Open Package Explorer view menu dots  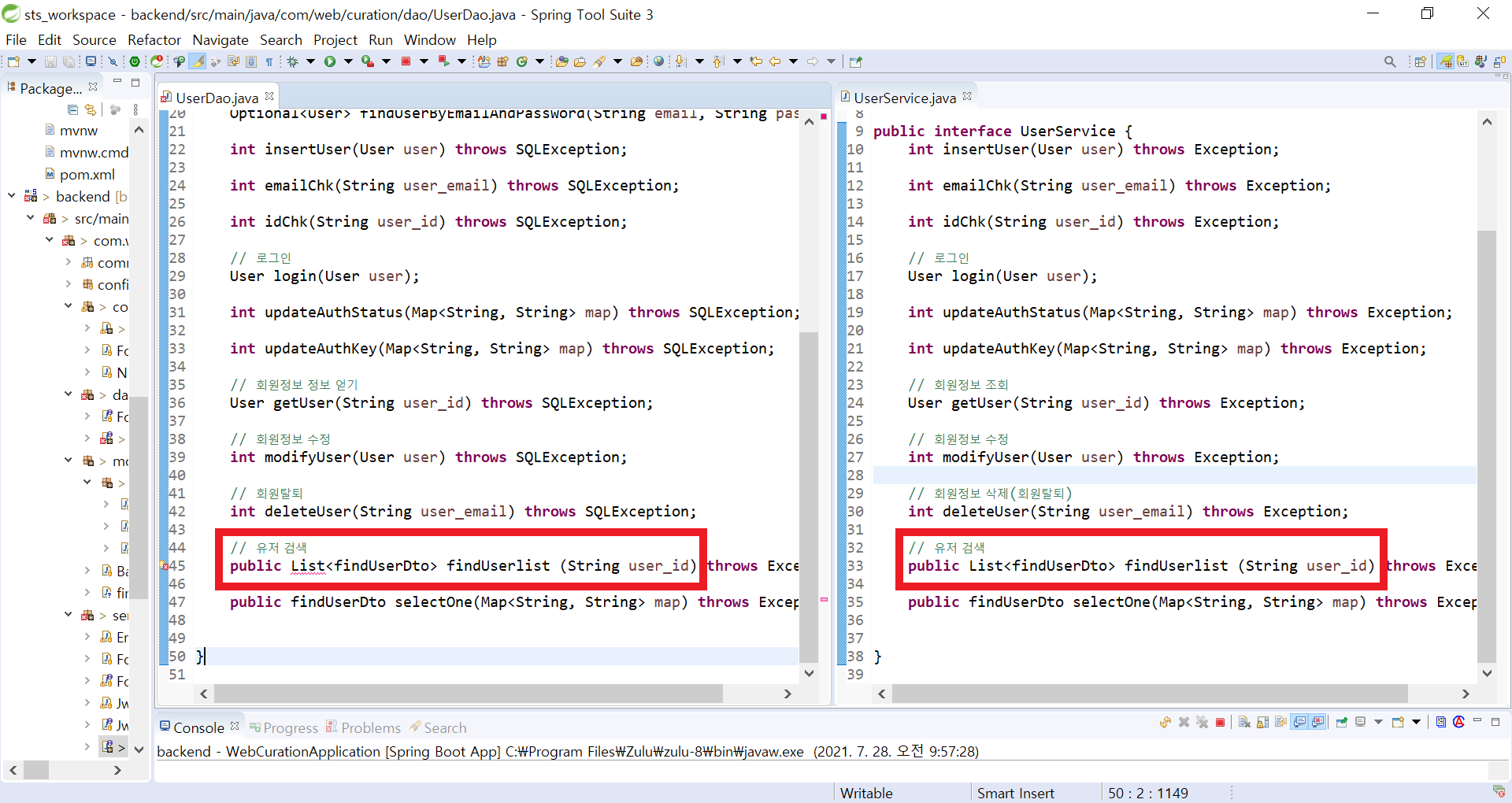pos(135,109)
